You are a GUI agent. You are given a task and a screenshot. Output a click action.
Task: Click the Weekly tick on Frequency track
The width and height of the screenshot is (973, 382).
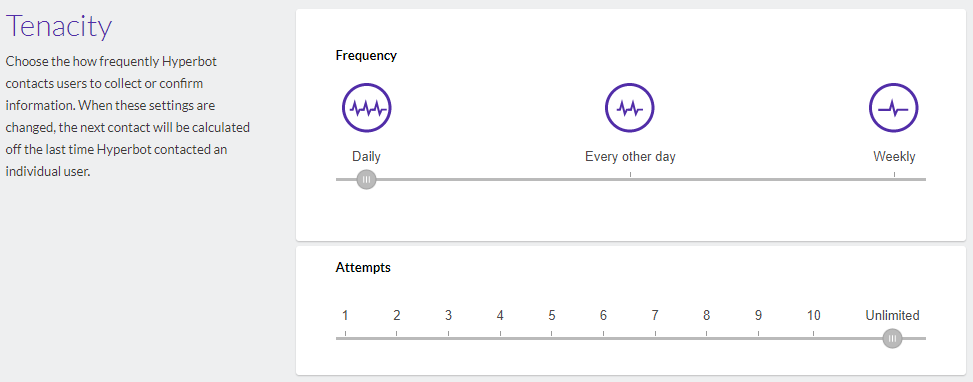click(x=894, y=175)
